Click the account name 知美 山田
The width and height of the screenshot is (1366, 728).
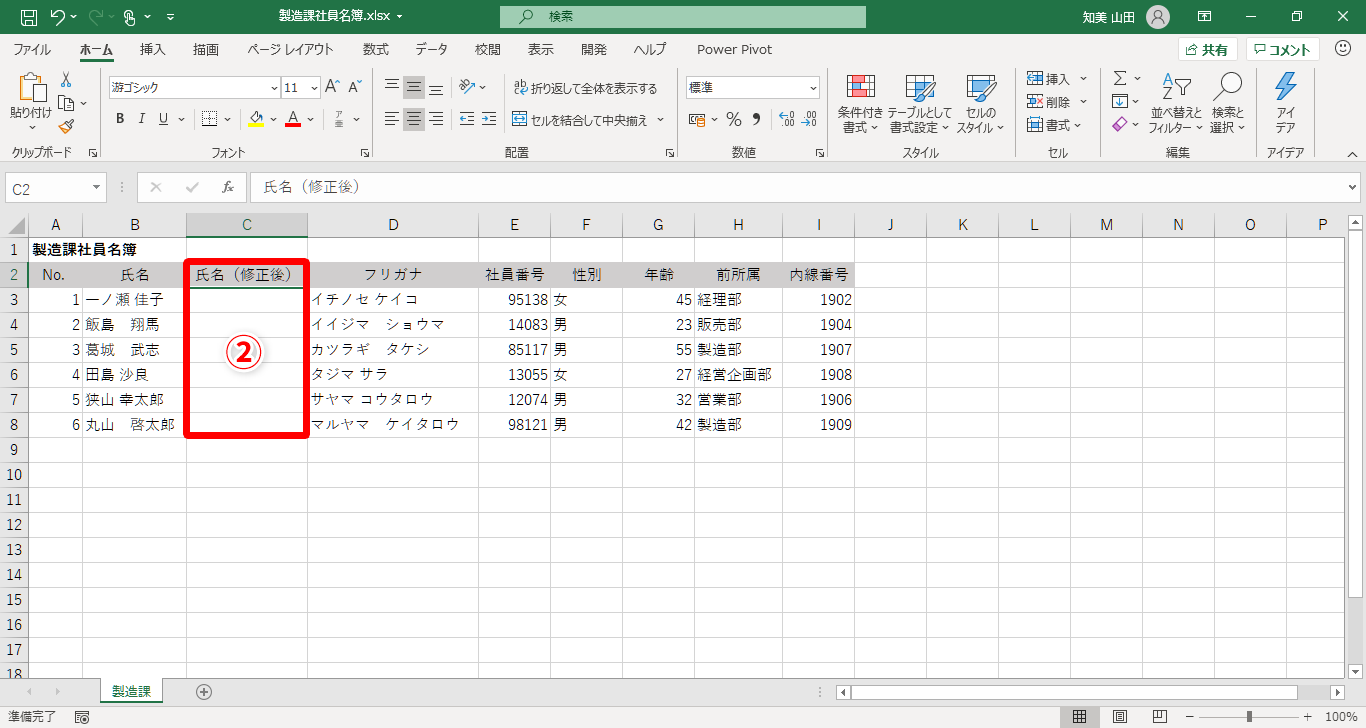point(1110,17)
